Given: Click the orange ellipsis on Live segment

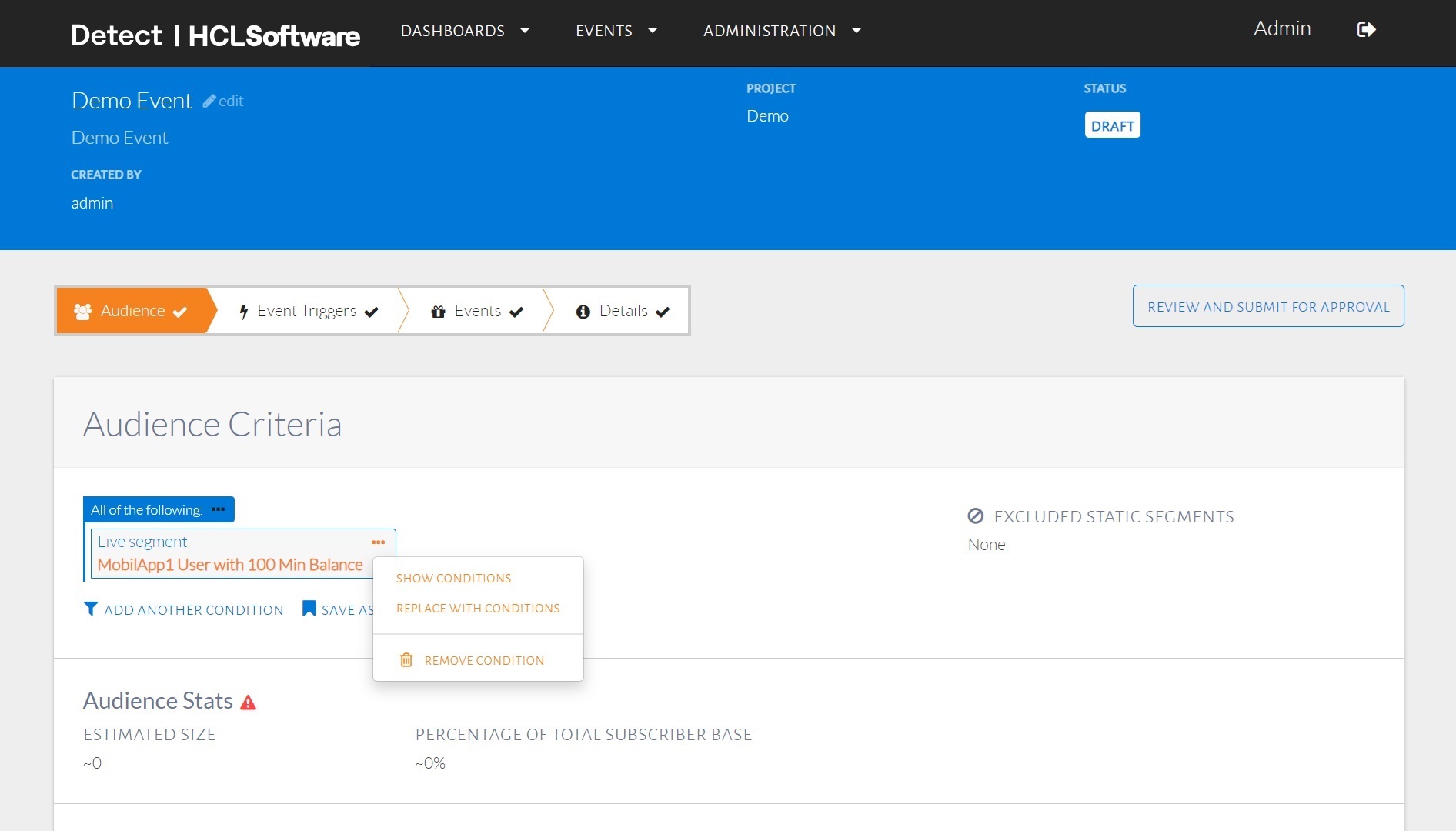Looking at the screenshot, I should tap(378, 542).
